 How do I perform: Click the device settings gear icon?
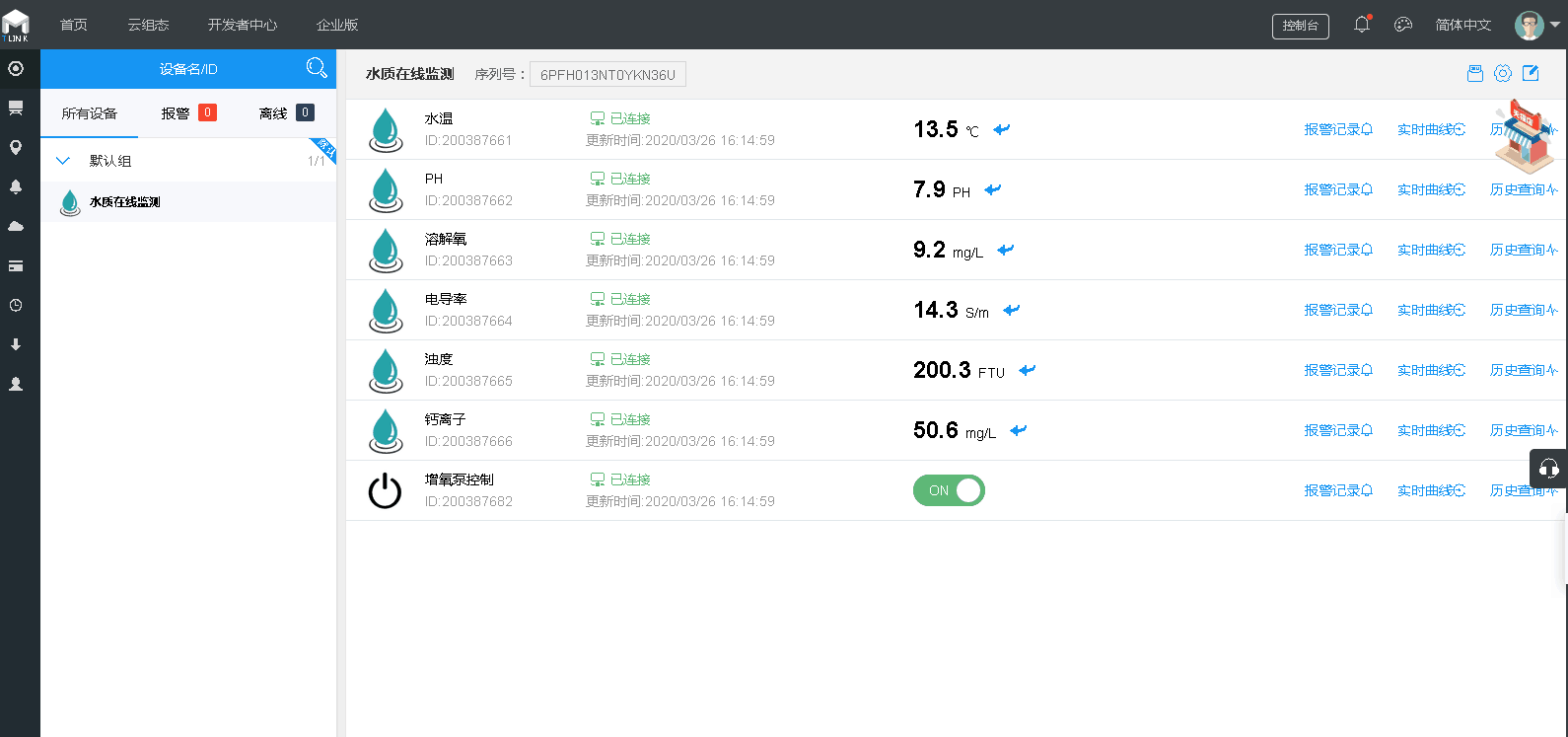click(x=1503, y=74)
